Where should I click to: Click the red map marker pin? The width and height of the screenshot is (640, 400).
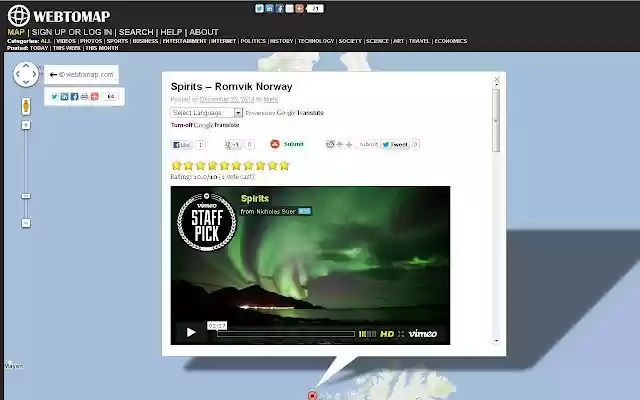pos(312,395)
